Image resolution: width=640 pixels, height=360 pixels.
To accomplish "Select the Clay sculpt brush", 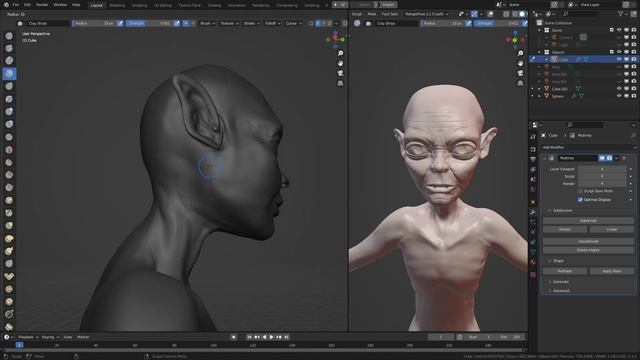I will pyautogui.click(x=9, y=61).
